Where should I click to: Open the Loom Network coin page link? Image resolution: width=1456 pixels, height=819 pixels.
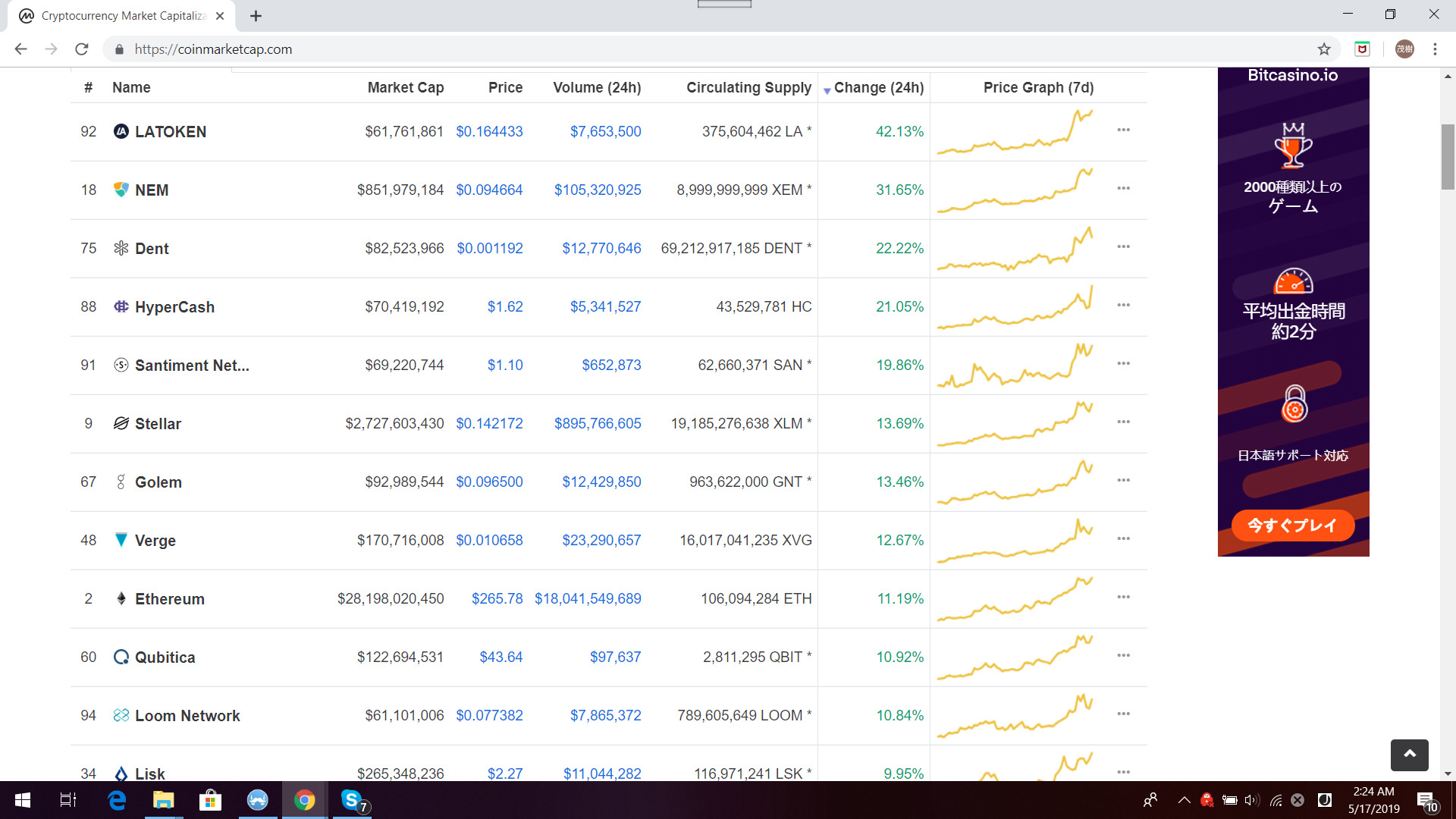click(x=187, y=716)
